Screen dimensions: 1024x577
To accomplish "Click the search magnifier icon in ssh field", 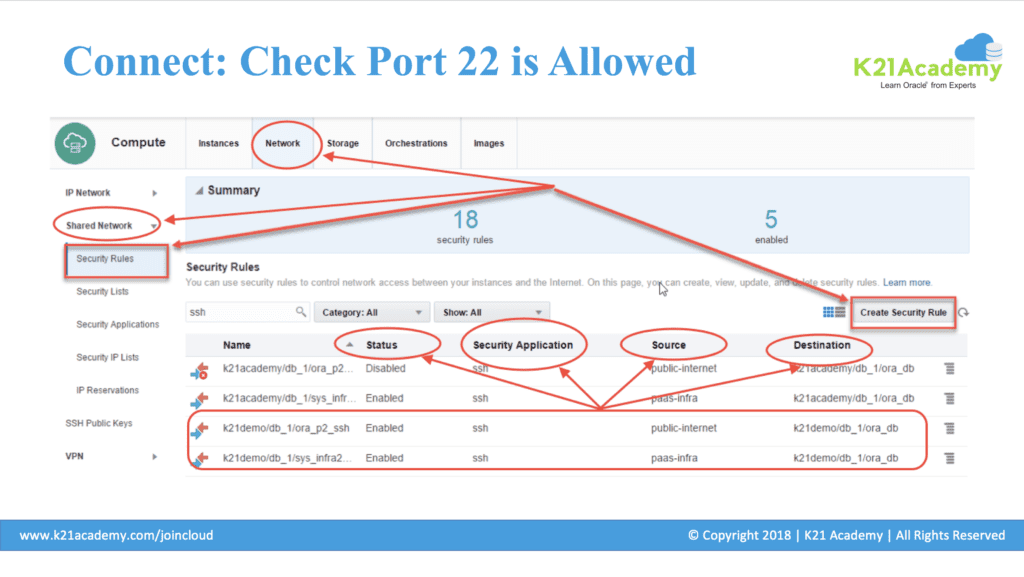I will [x=301, y=312].
